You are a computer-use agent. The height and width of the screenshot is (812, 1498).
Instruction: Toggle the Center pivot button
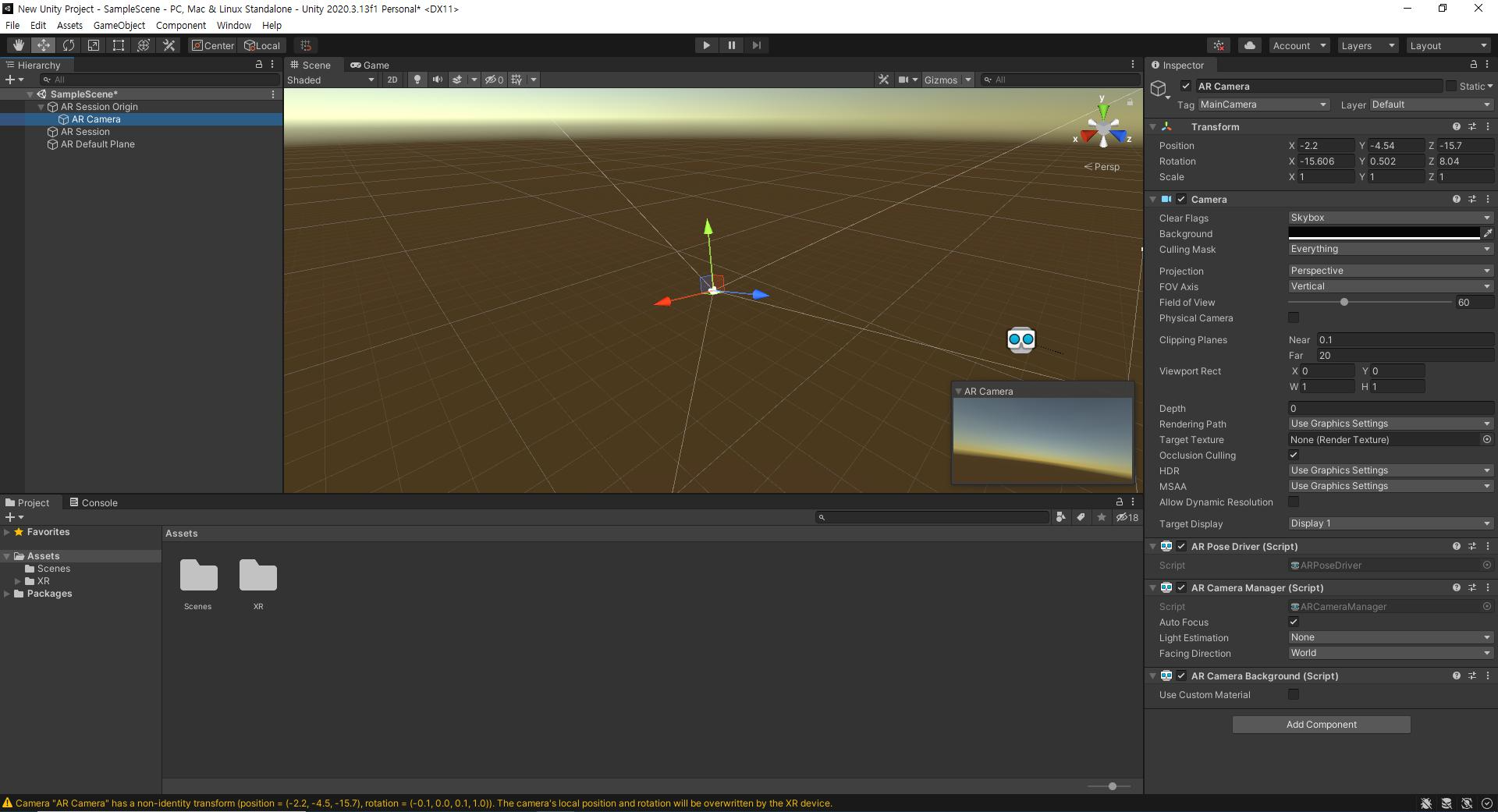tap(213, 45)
